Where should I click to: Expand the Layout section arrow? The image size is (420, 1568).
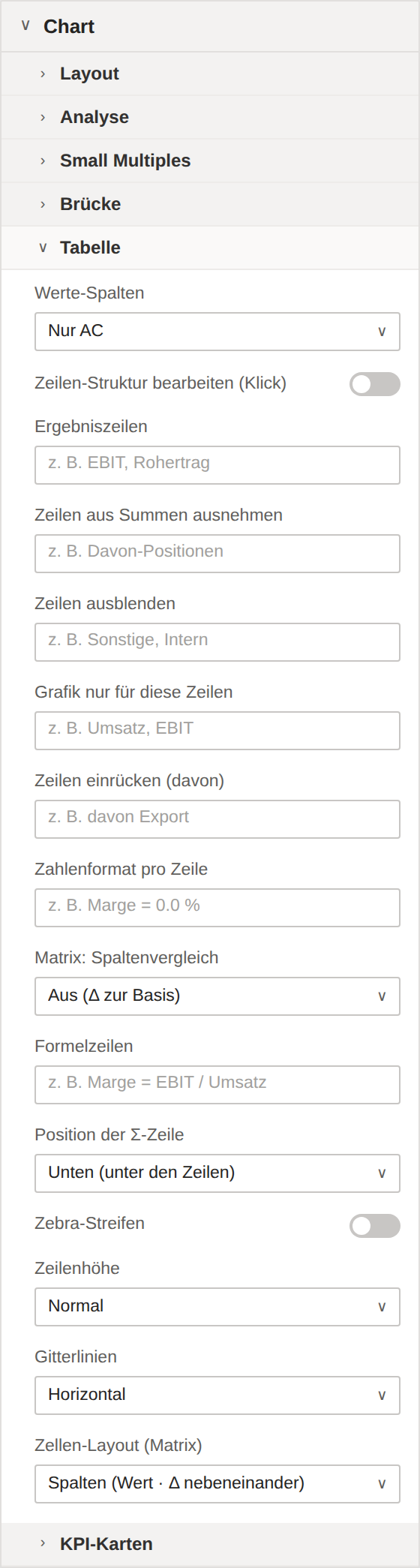pyautogui.click(x=43, y=74)
